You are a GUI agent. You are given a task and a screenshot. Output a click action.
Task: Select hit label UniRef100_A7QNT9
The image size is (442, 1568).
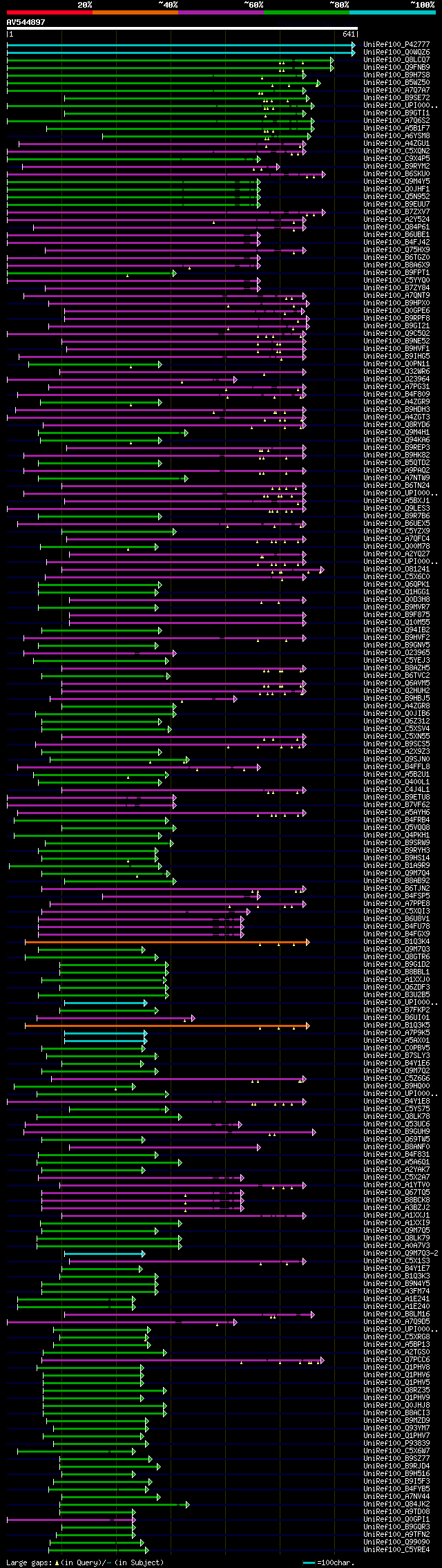click(396, 296)
